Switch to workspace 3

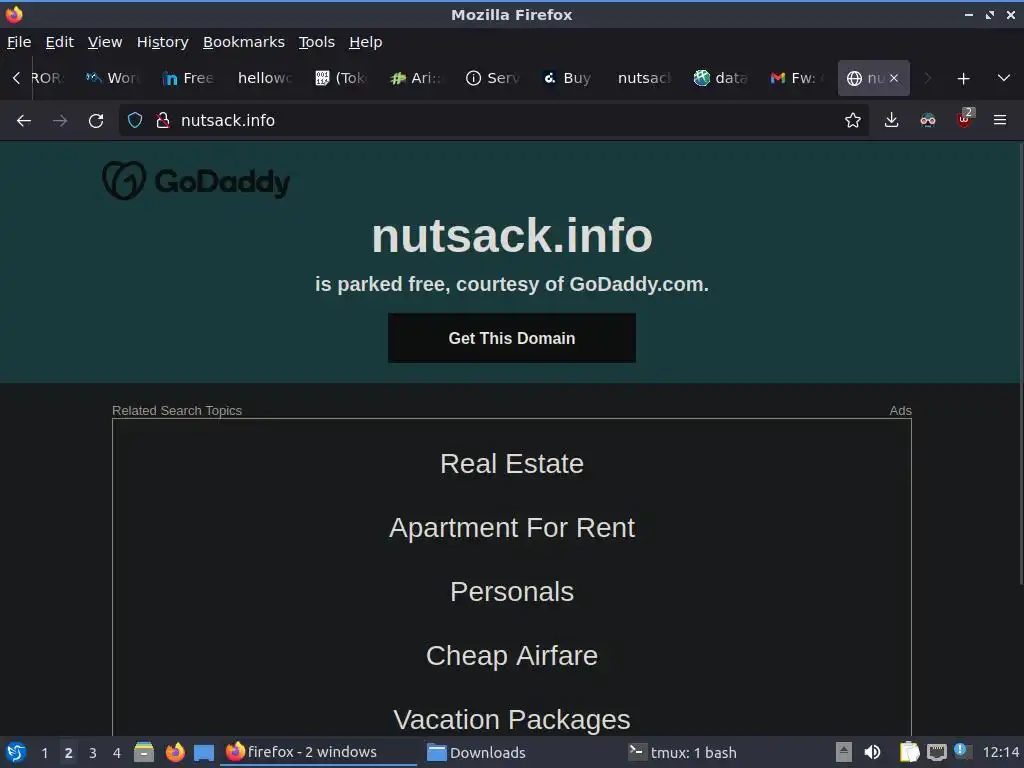pos(93,753)
